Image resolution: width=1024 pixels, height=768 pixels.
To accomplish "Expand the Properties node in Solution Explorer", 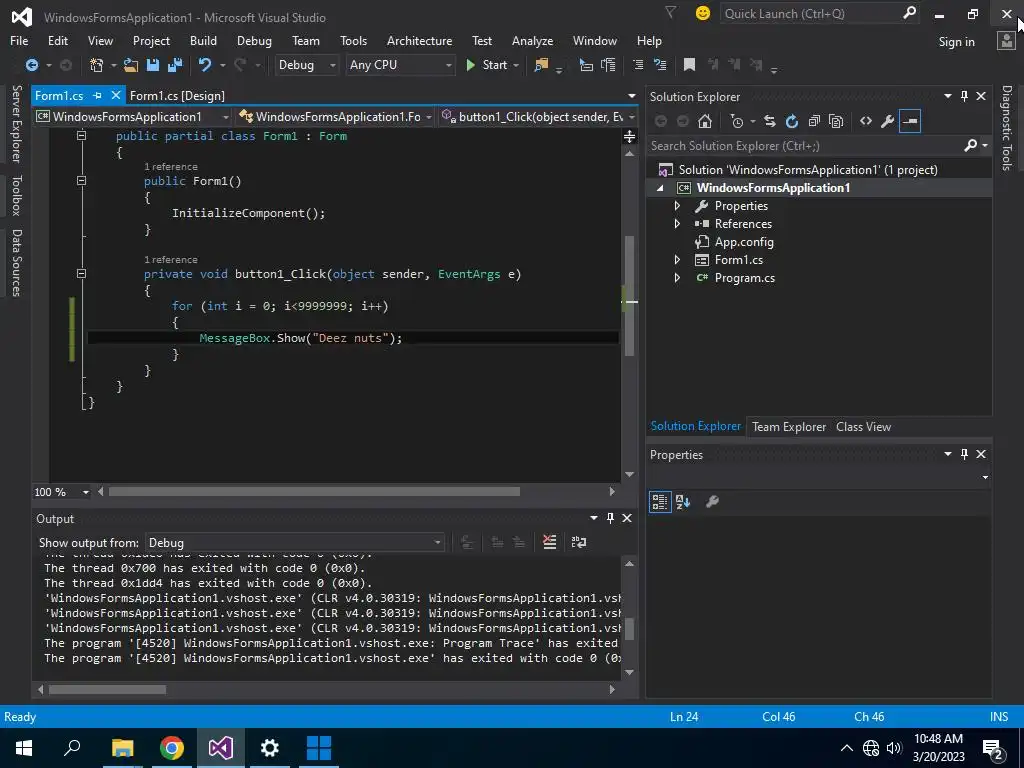I will point(677,206).
